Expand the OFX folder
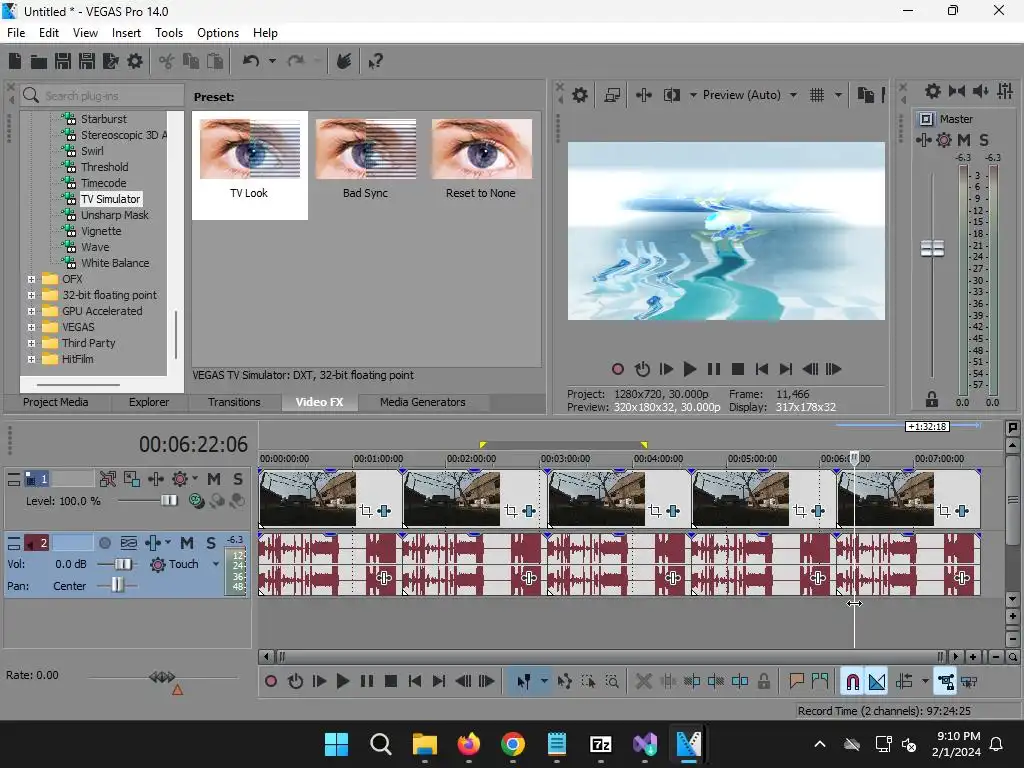1024x768 pixels. [x=31, y=280]
